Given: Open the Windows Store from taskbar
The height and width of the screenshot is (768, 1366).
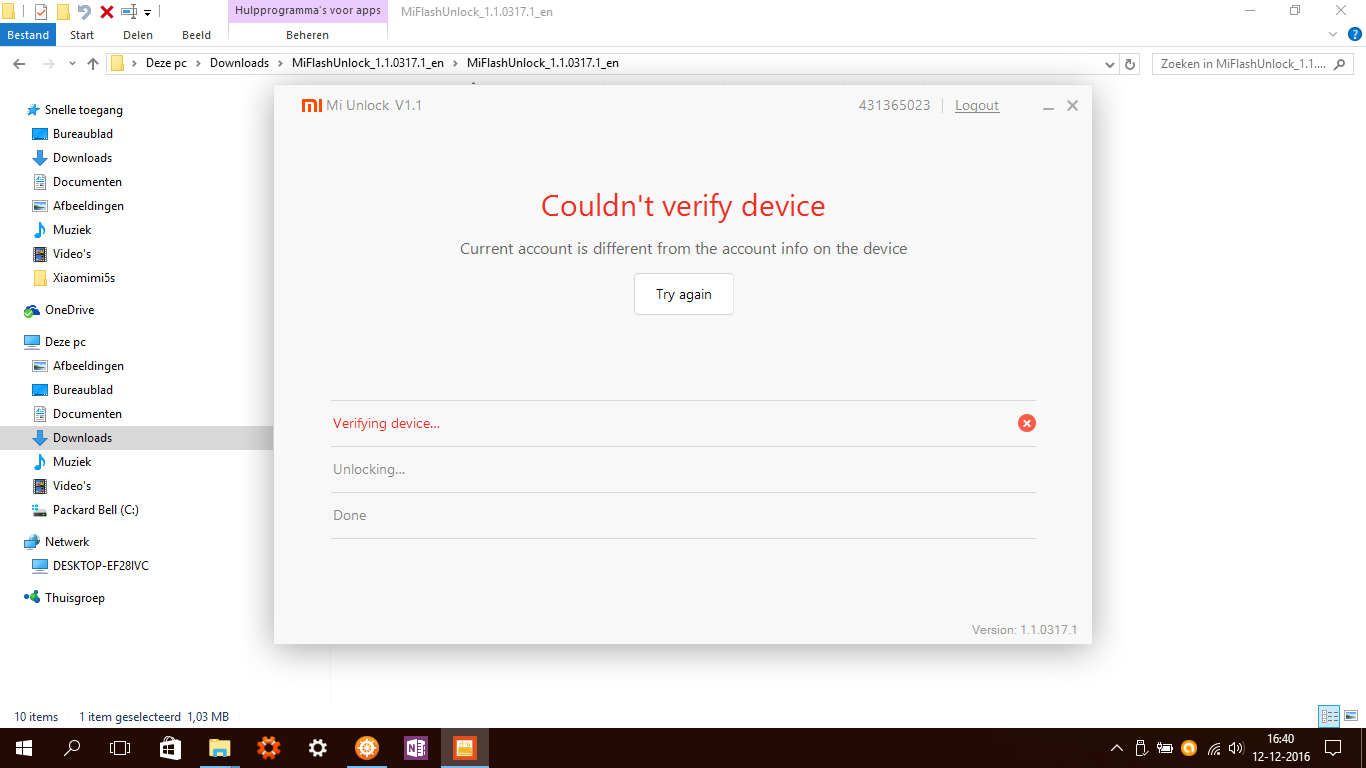Looking at the screenshot, I should pos(170,747).
